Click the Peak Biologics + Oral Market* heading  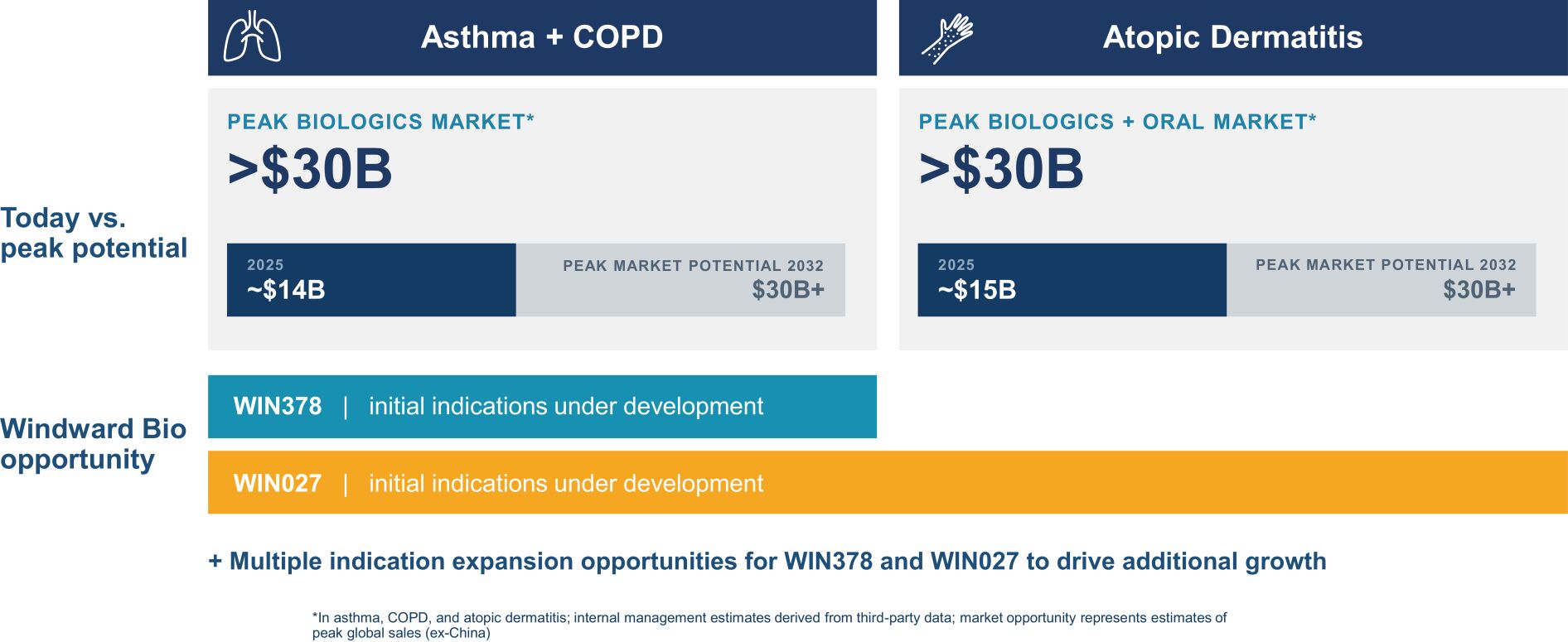pos(1117,122)
